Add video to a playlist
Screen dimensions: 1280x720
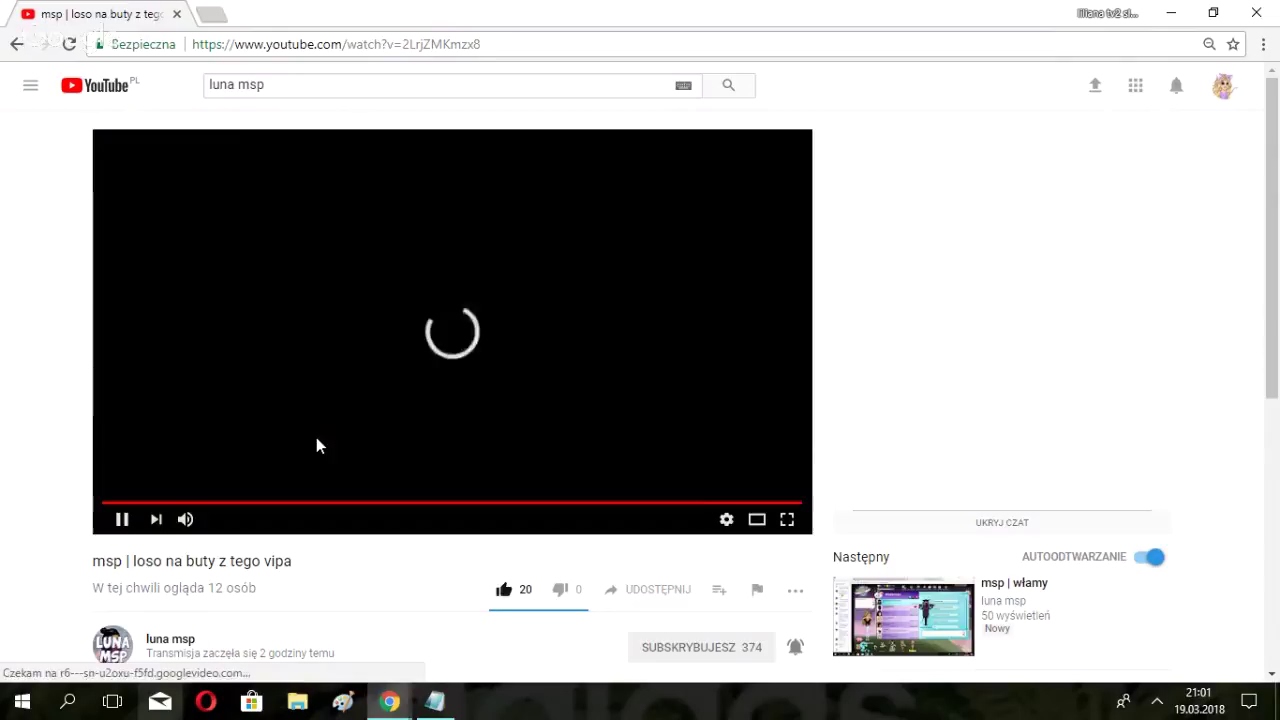click(x=719, y=589)
